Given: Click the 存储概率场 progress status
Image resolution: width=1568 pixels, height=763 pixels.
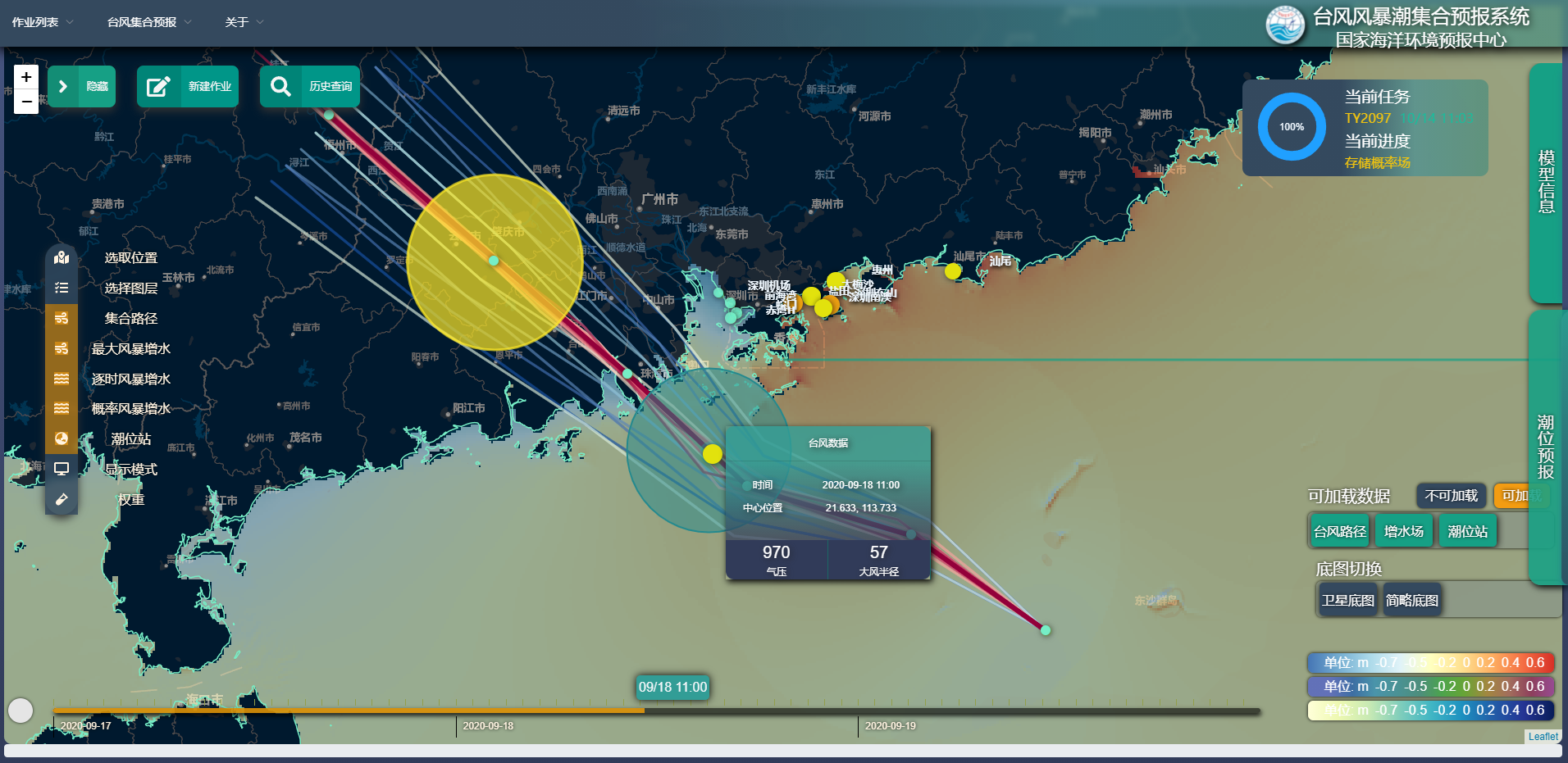Looking at the screenshot, I should [x=1377, y=162].
